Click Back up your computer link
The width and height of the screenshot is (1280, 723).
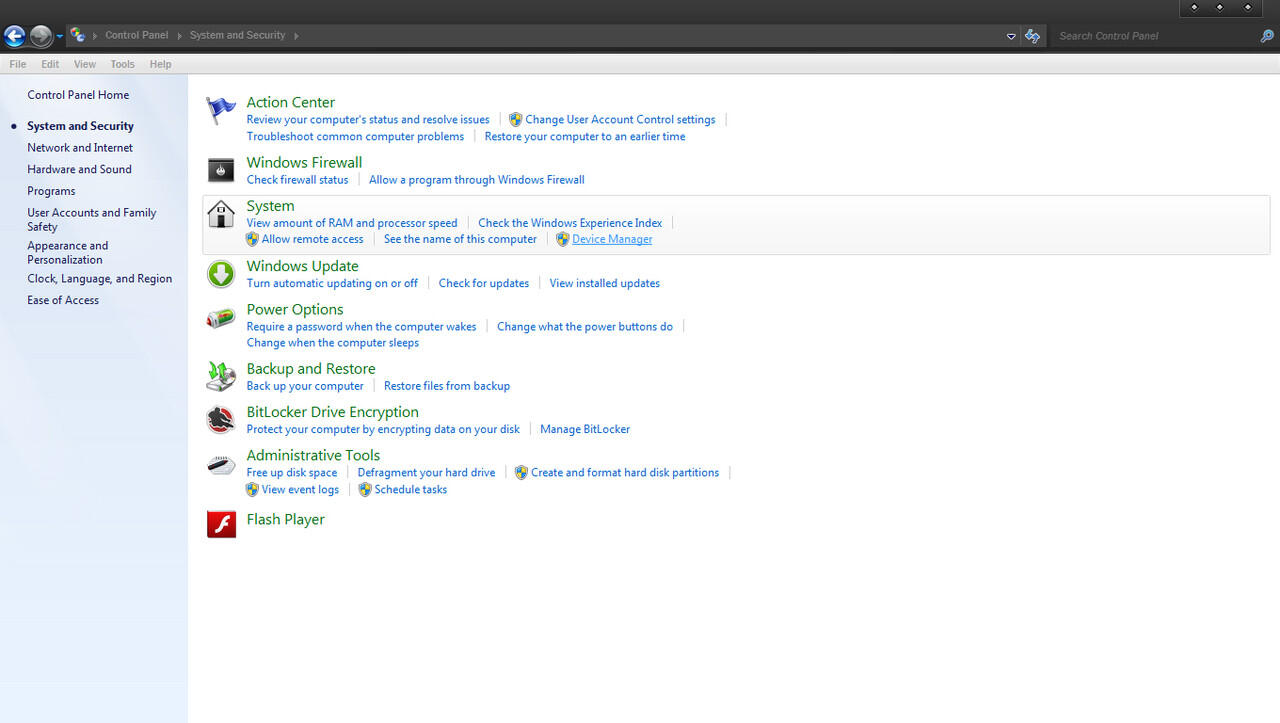305,386
